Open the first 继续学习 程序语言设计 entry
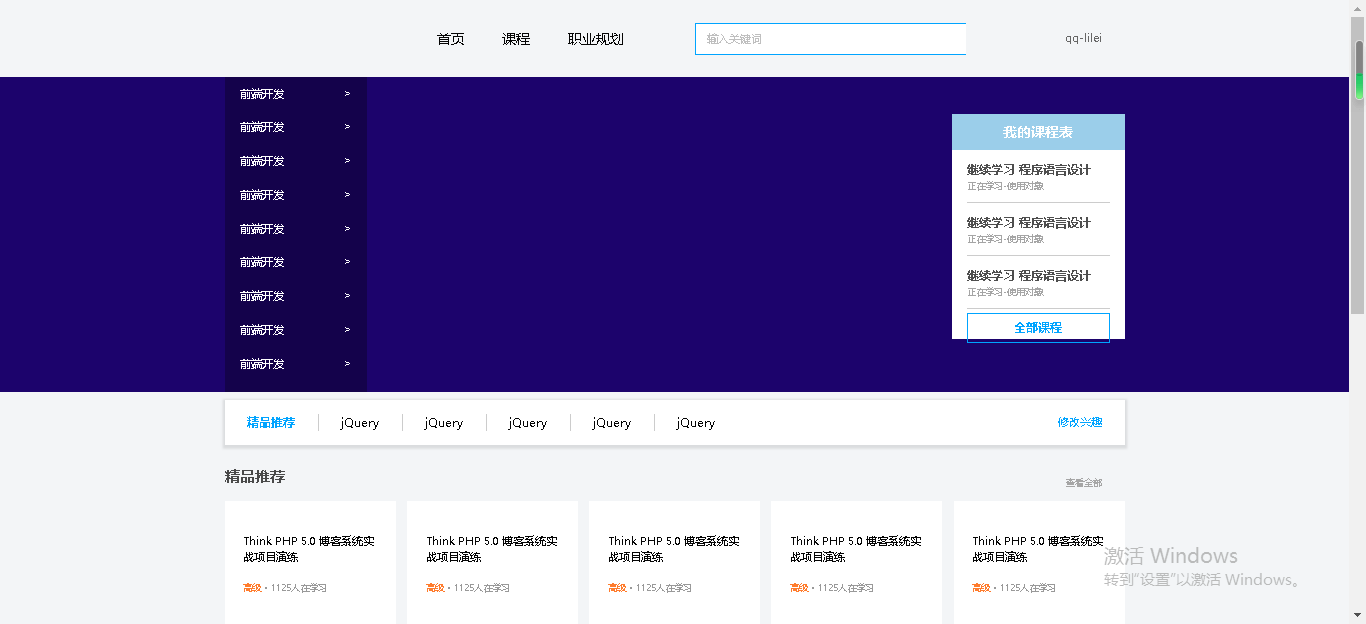The image size is (1366, 624). (1028, 168)
